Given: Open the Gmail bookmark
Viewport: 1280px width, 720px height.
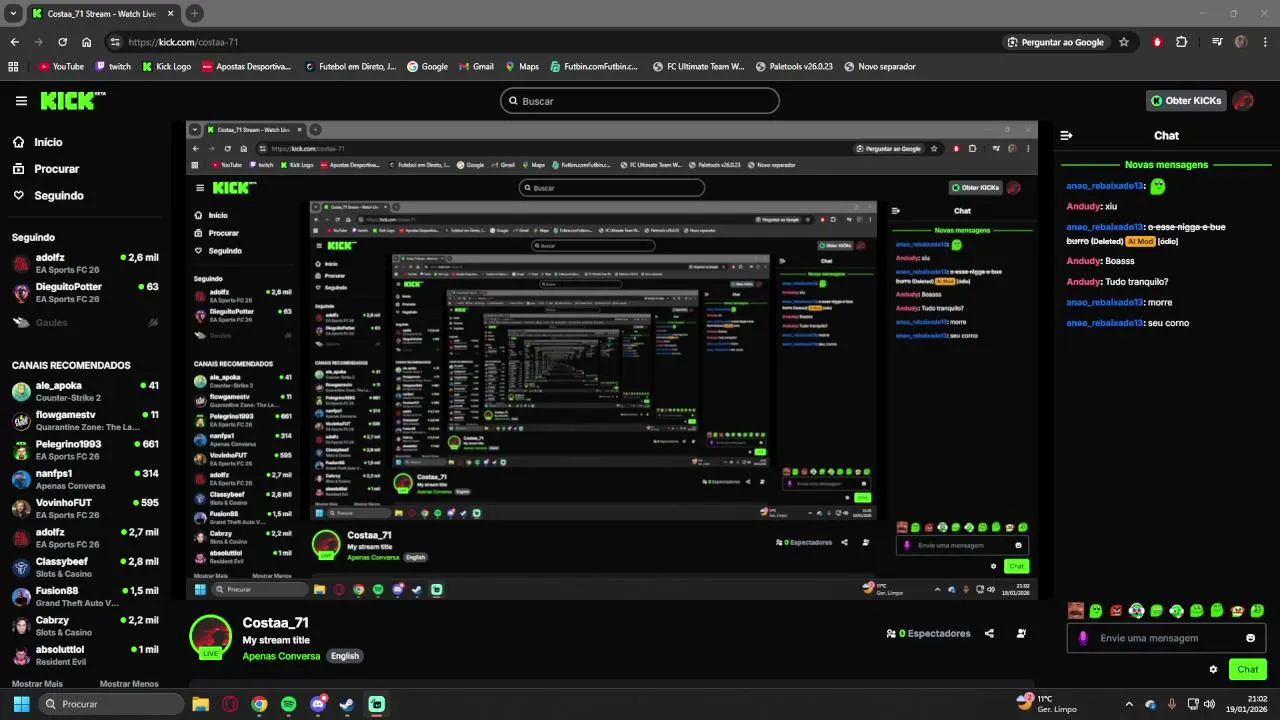Looking at the screenshot, I should point(476,67).
